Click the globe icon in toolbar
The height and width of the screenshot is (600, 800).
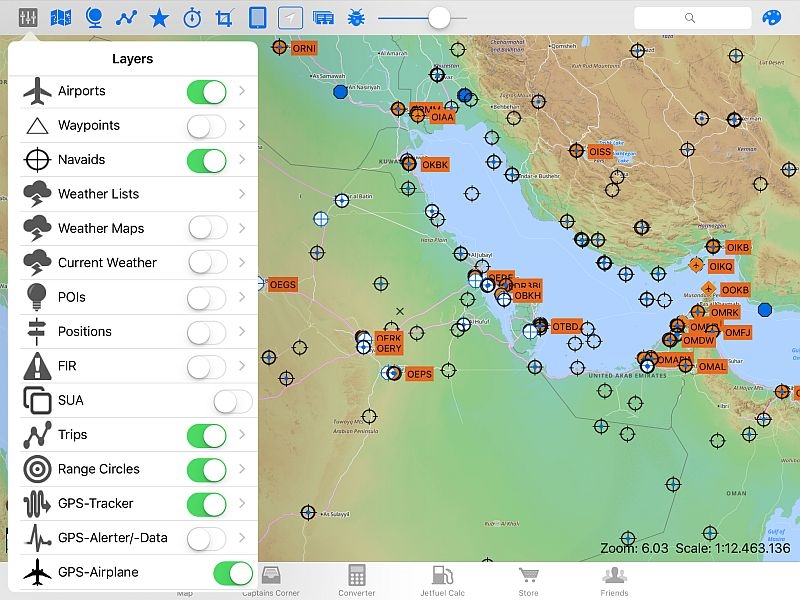(94, 18)
